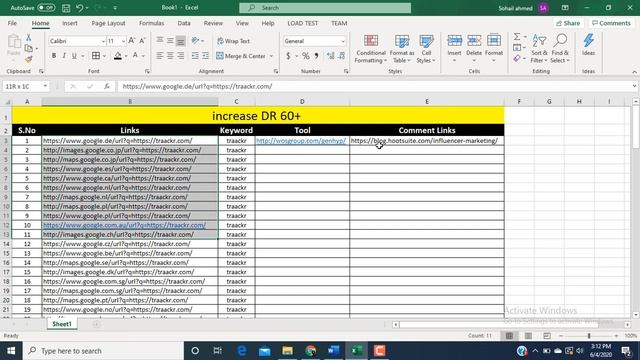
Task: Click the Save icon in title bar
Action: 66,8
